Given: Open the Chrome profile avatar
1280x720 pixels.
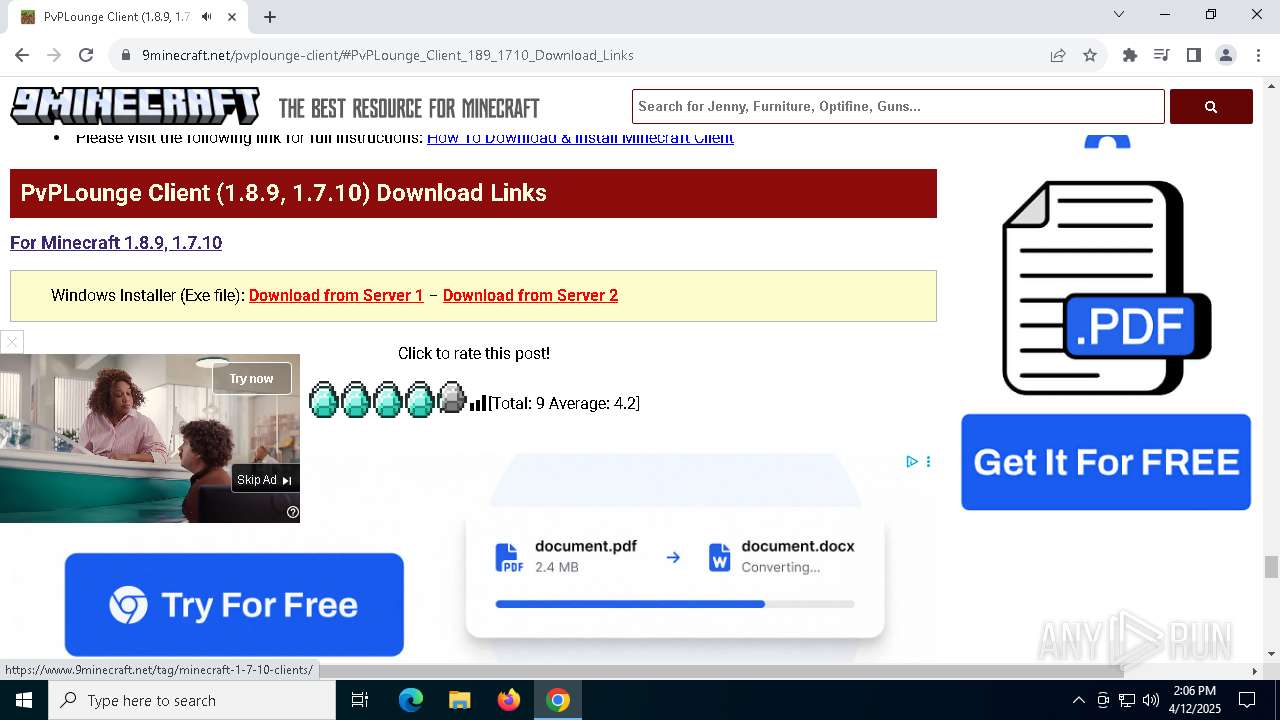Looking at the screenshot, I should pyautogui.click(x=1226, y=55).
